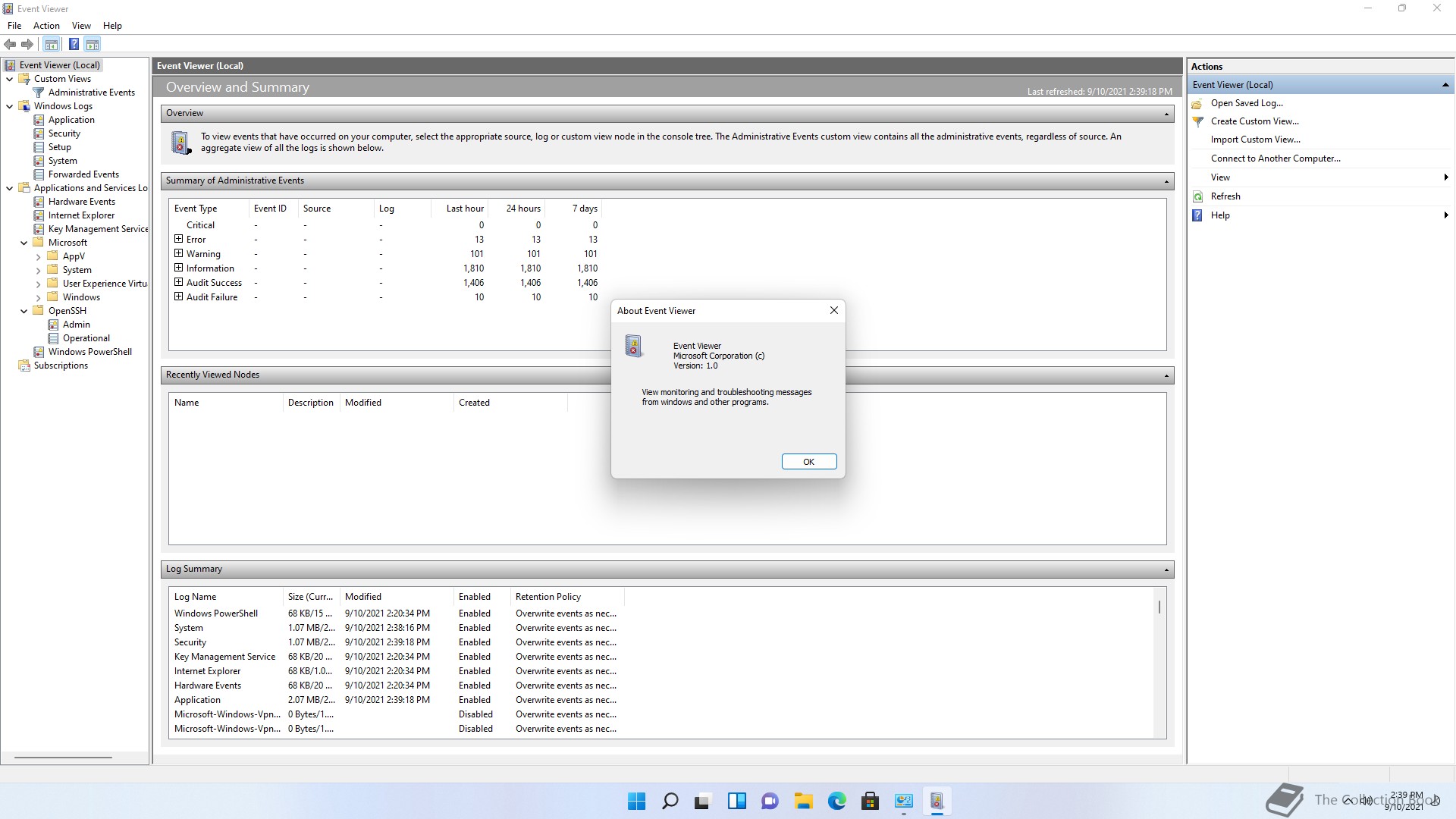Screen dimensions: 1456x819
Task: Expand the Error event type row
Action: click(179, 239)
